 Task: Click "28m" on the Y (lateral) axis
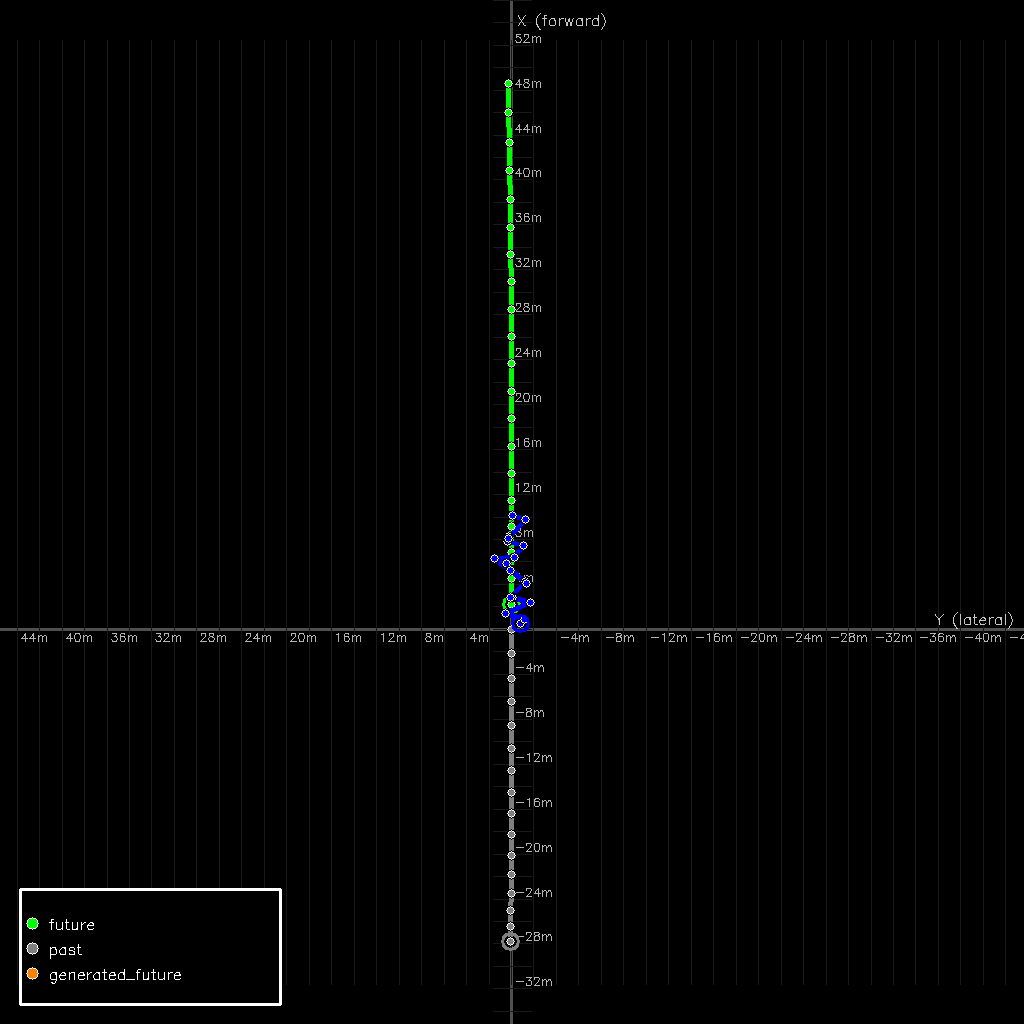coord(213,638)
